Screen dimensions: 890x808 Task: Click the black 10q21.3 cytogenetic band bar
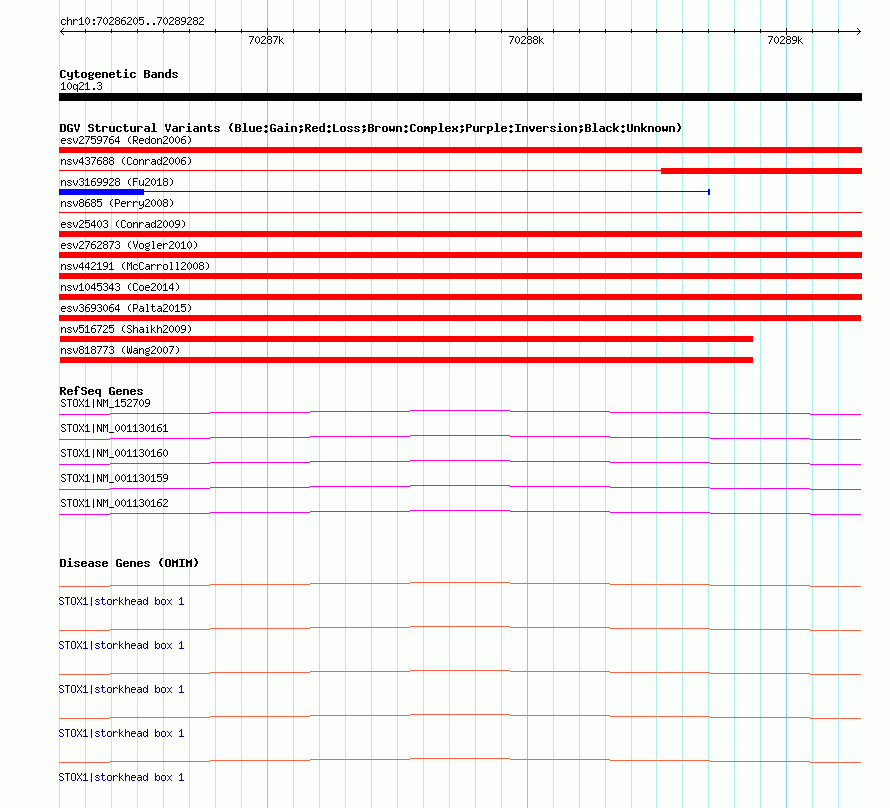pyautogui.click(x=460, y=97)
